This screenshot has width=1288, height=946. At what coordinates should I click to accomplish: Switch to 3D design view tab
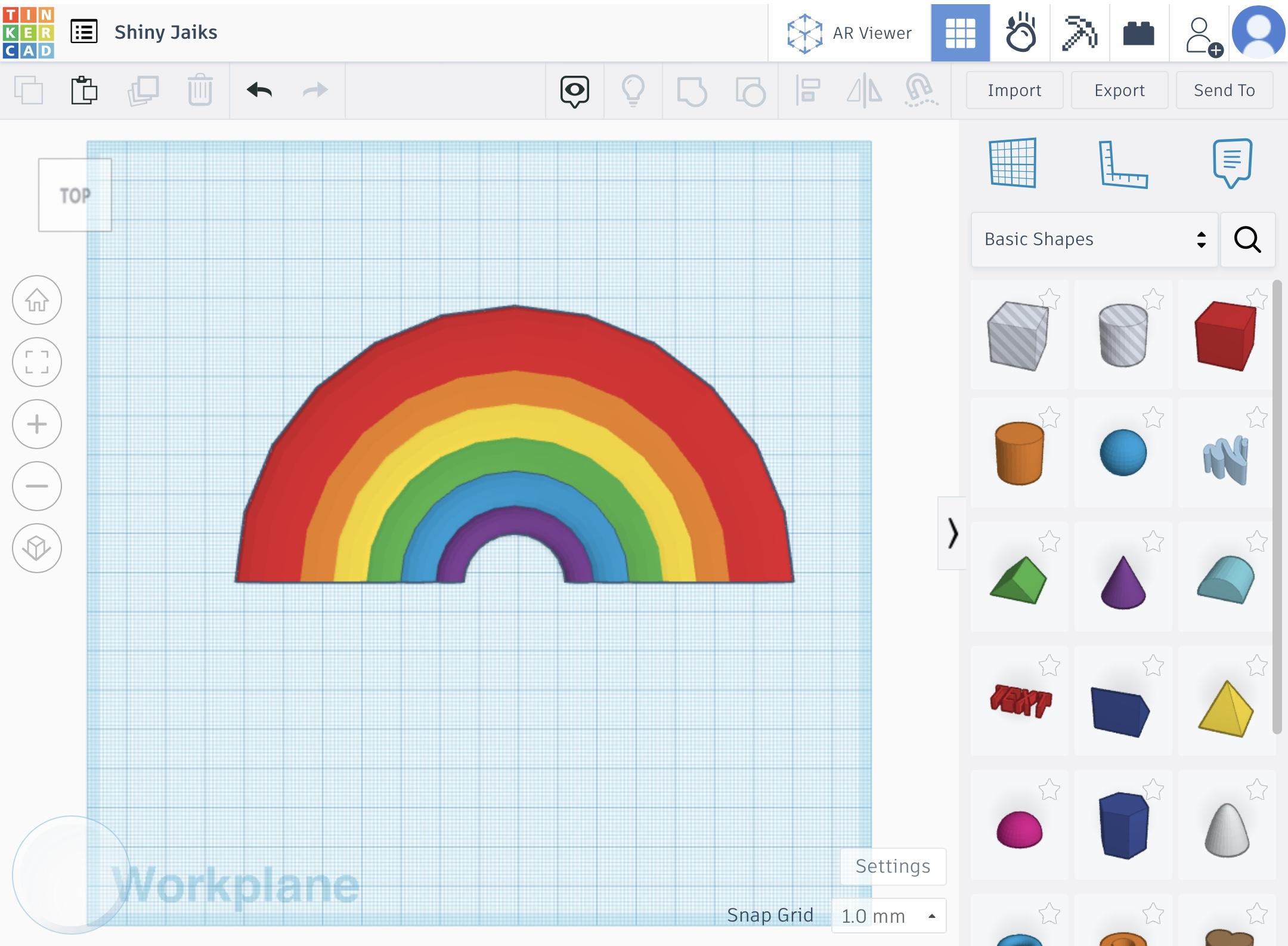tap(960, 33)
